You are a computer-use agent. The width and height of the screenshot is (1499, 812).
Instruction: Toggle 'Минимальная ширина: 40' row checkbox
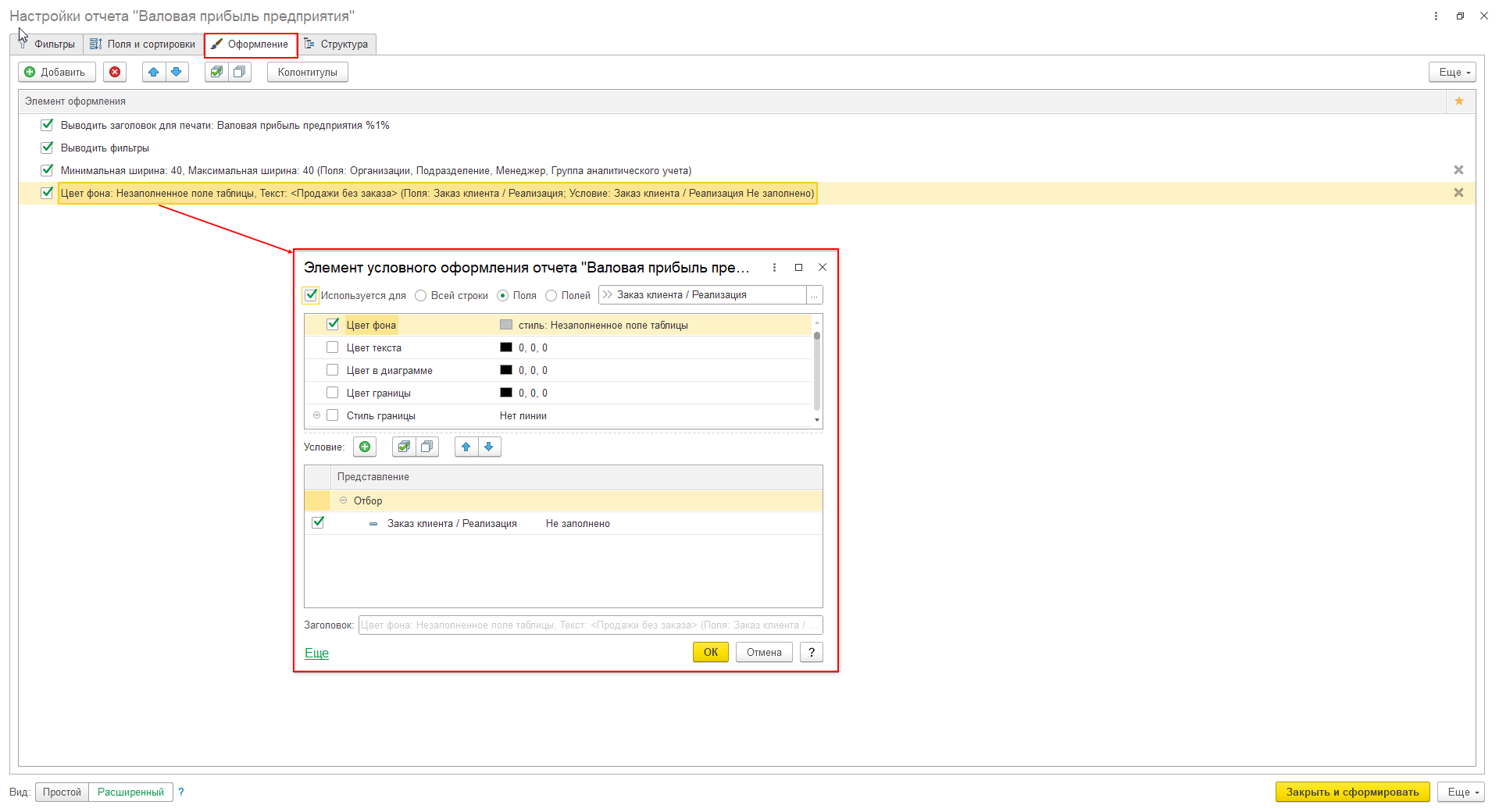coord(47,169)
